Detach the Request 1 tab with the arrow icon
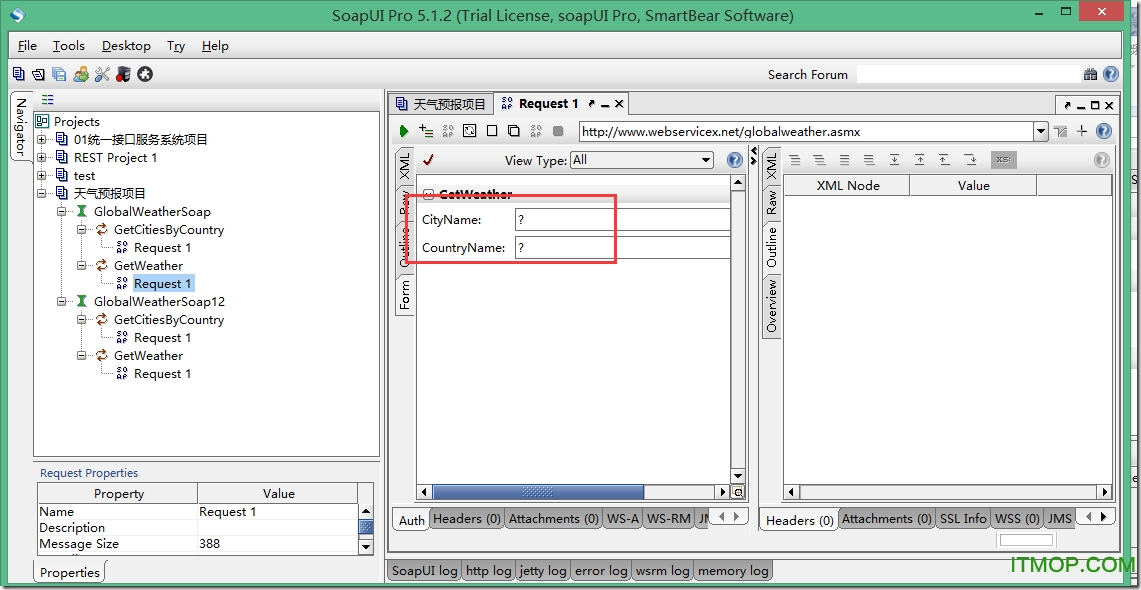The image size is (1141, 590). tap(591, 104)
